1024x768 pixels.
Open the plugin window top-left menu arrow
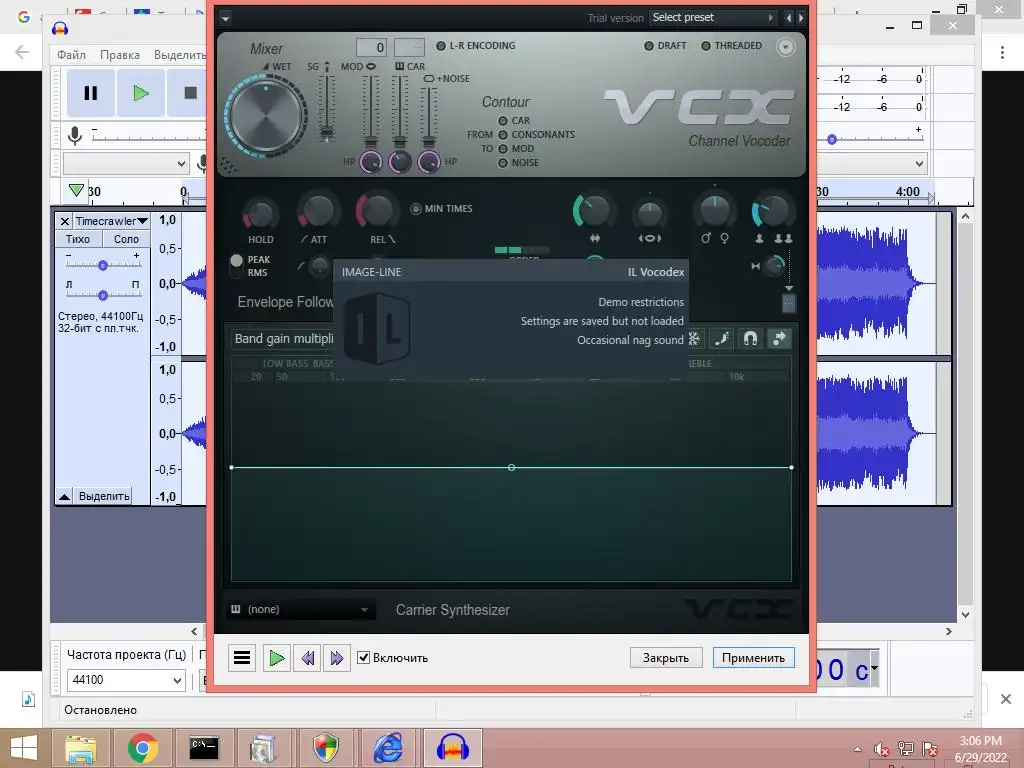click(225, 18)
